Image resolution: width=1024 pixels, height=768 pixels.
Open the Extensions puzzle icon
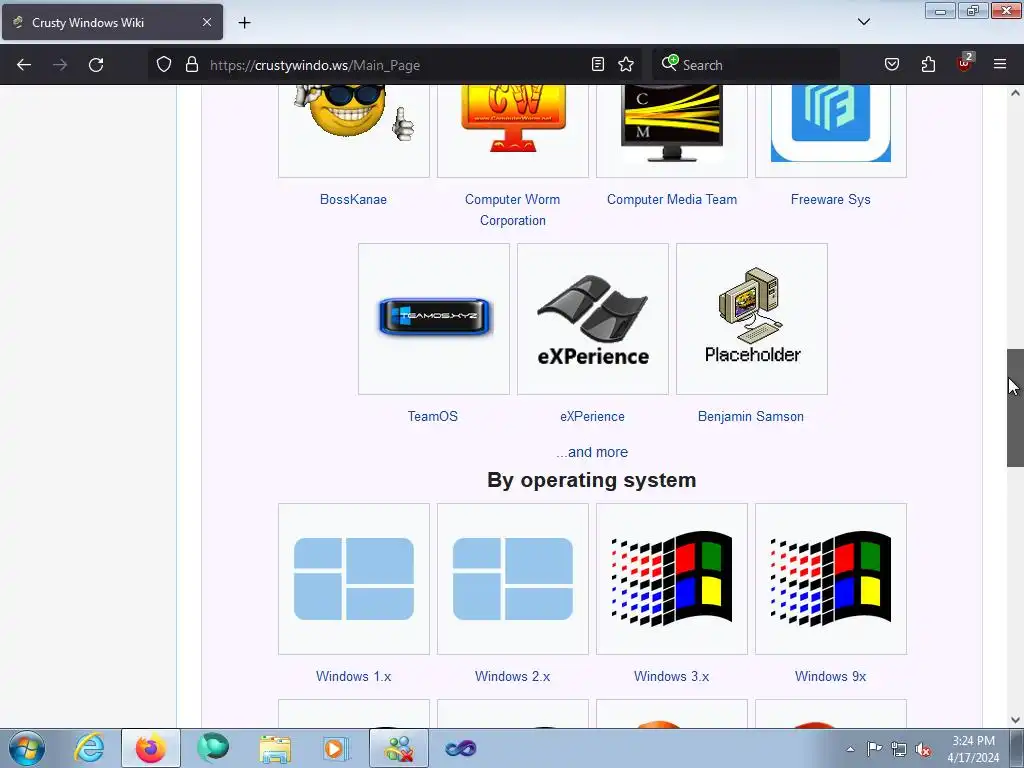928,64
